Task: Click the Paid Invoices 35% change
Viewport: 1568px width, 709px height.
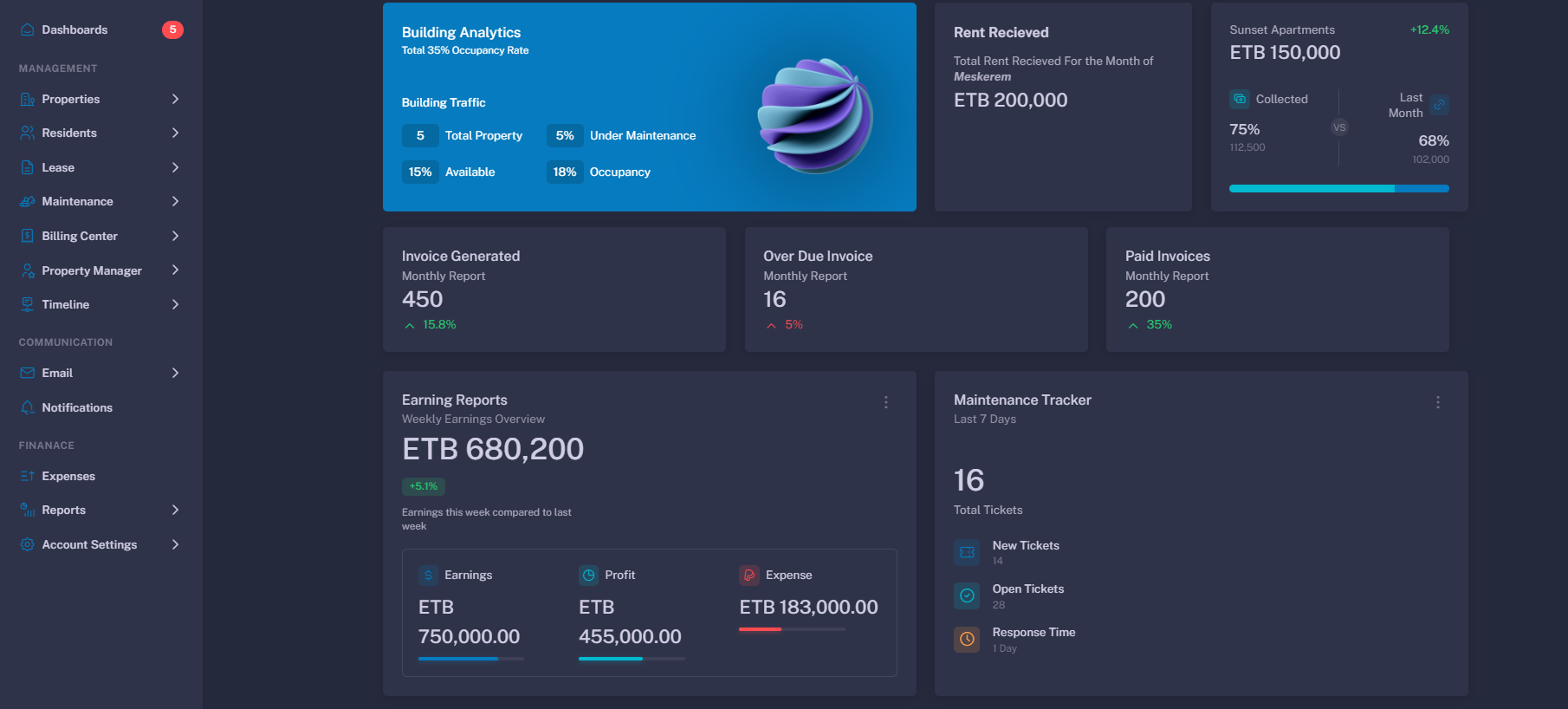Action: coord(1159,324)
